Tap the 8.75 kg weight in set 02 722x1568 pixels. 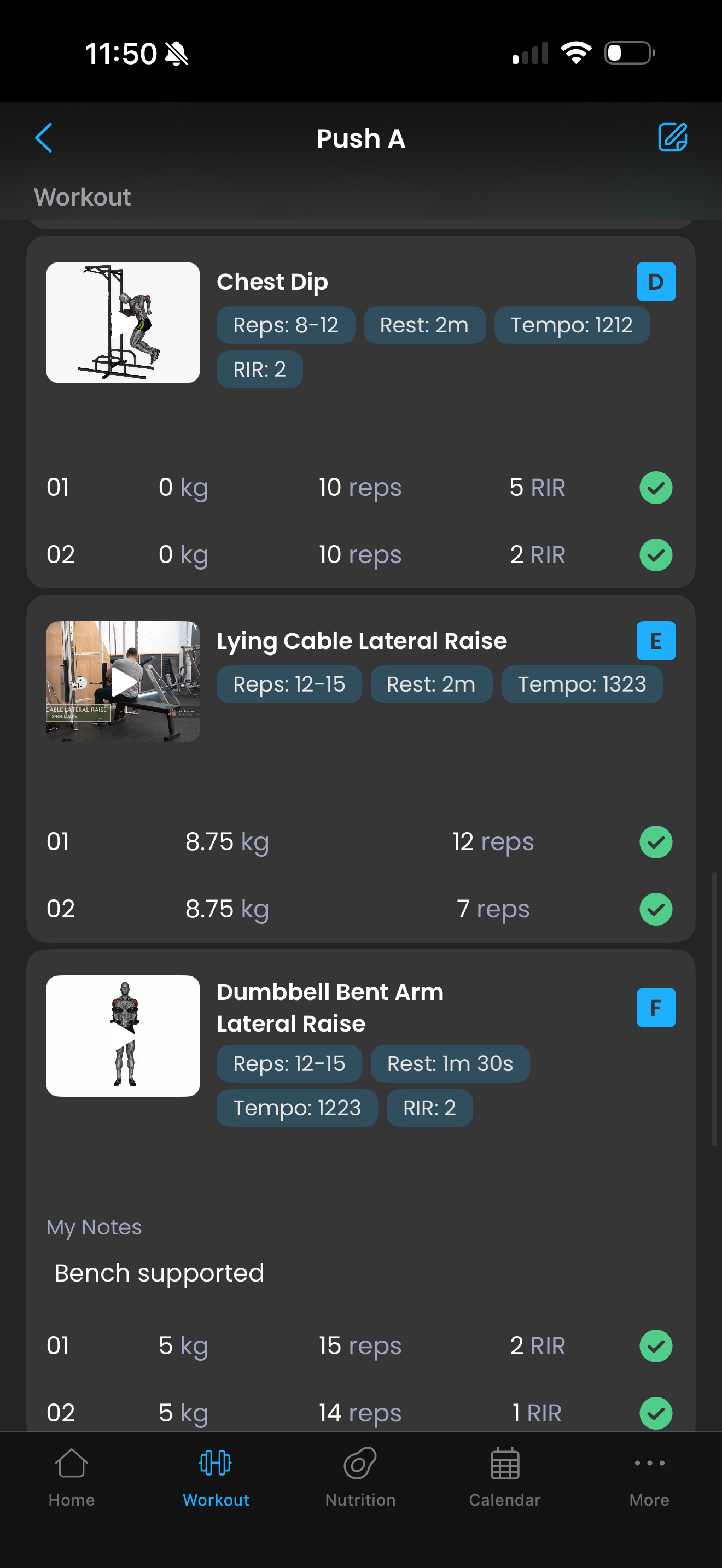coord(227,909)
